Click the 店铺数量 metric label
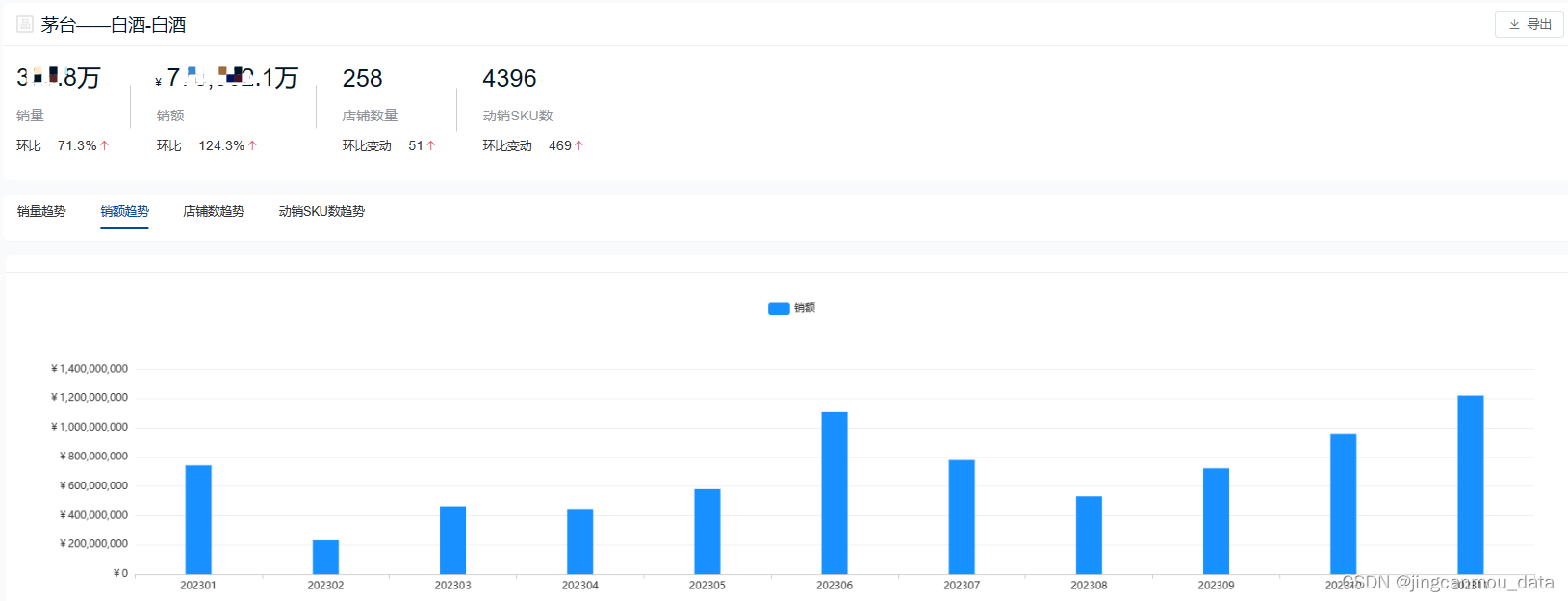 (370, 116)
